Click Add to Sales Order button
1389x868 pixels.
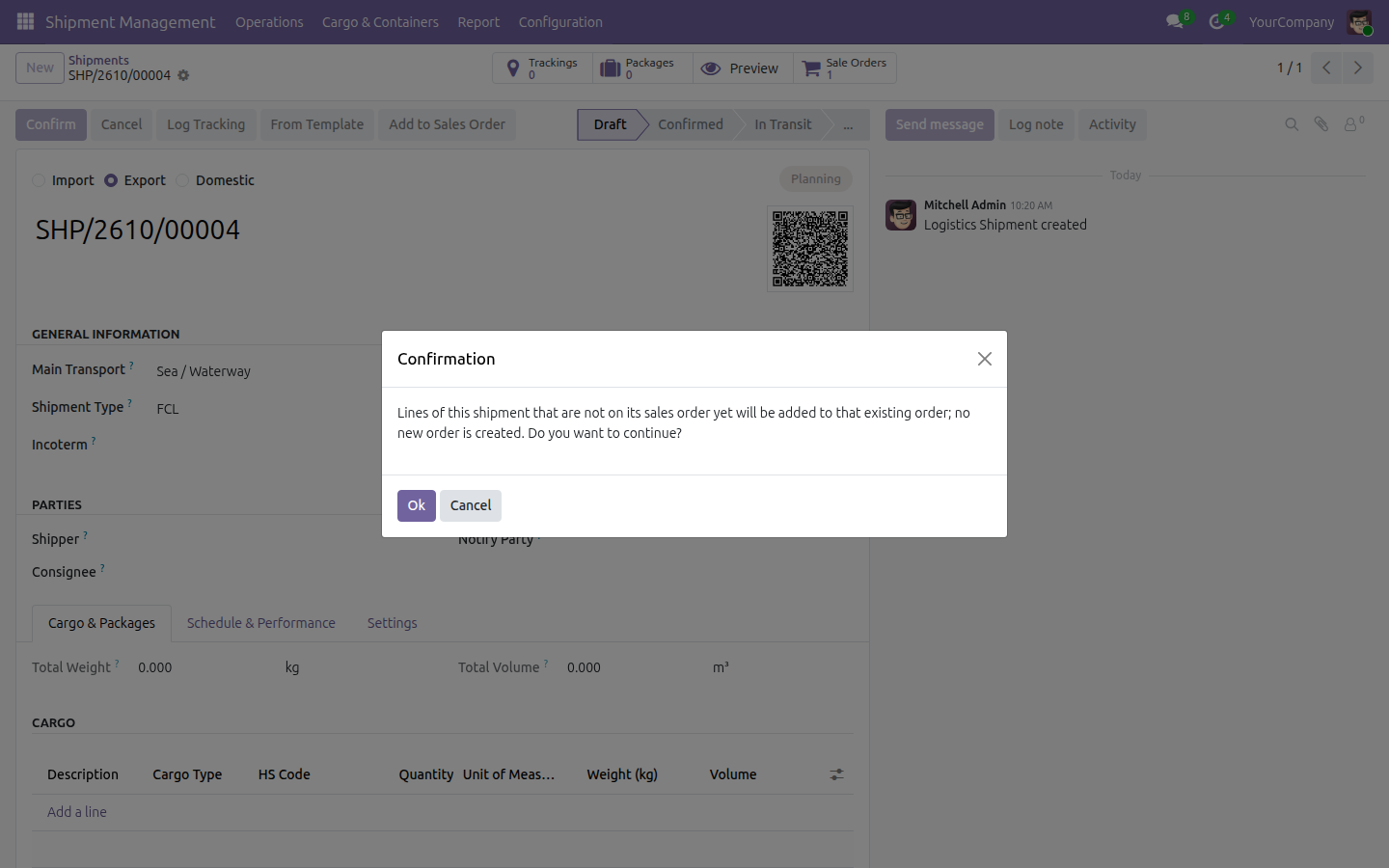(447, 124)
